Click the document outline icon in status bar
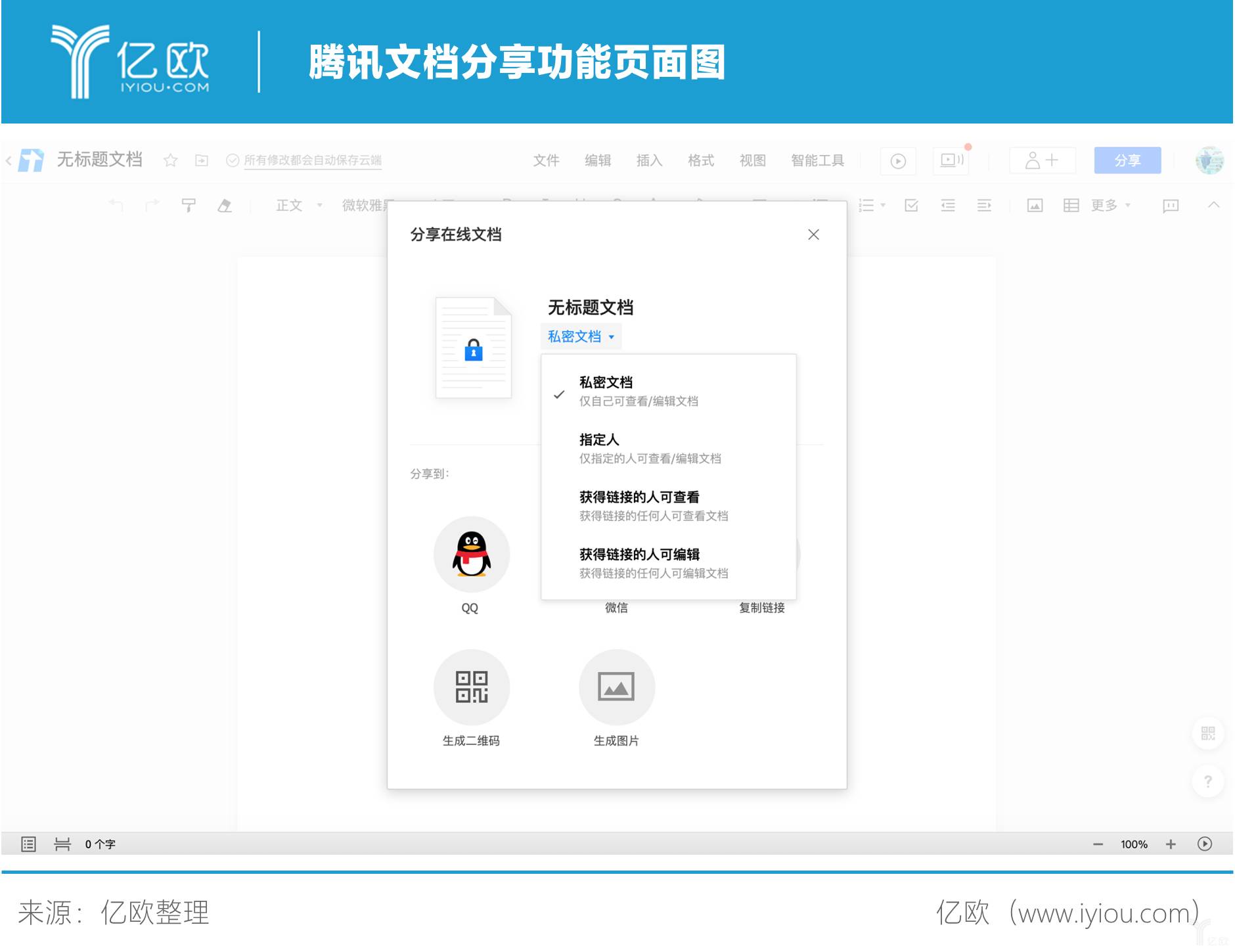1235x952 pixels. [x=28, y=844]
